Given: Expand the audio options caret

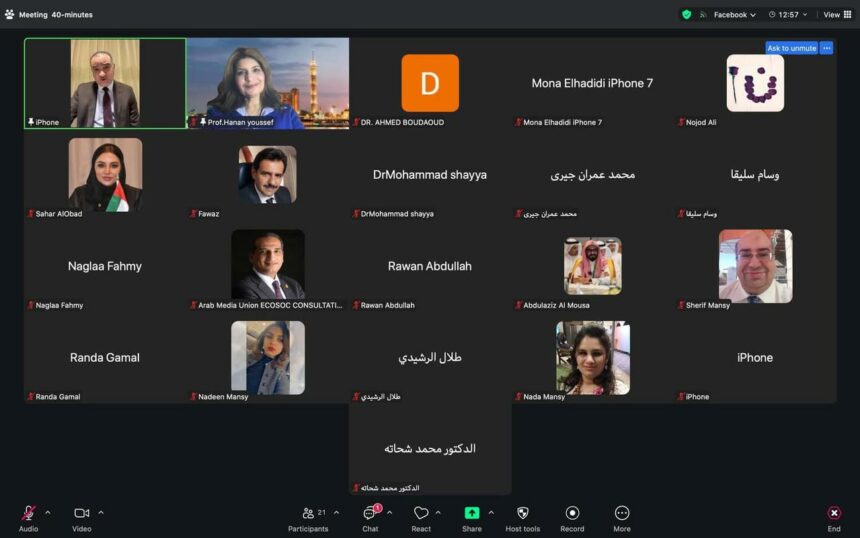Looking at the screenshot, I should (x=48, y=513).
